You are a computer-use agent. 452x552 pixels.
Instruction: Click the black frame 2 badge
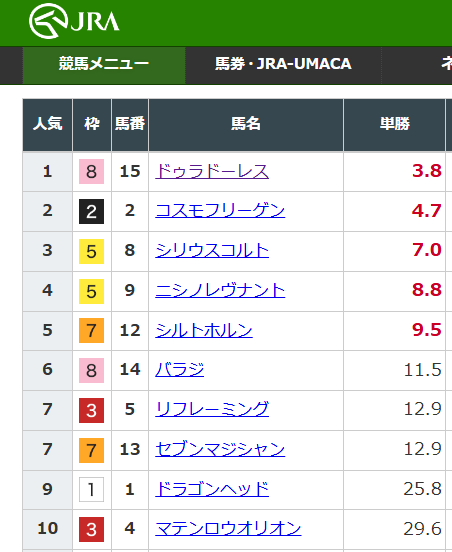pyautogui.click(x=92, y=212)
